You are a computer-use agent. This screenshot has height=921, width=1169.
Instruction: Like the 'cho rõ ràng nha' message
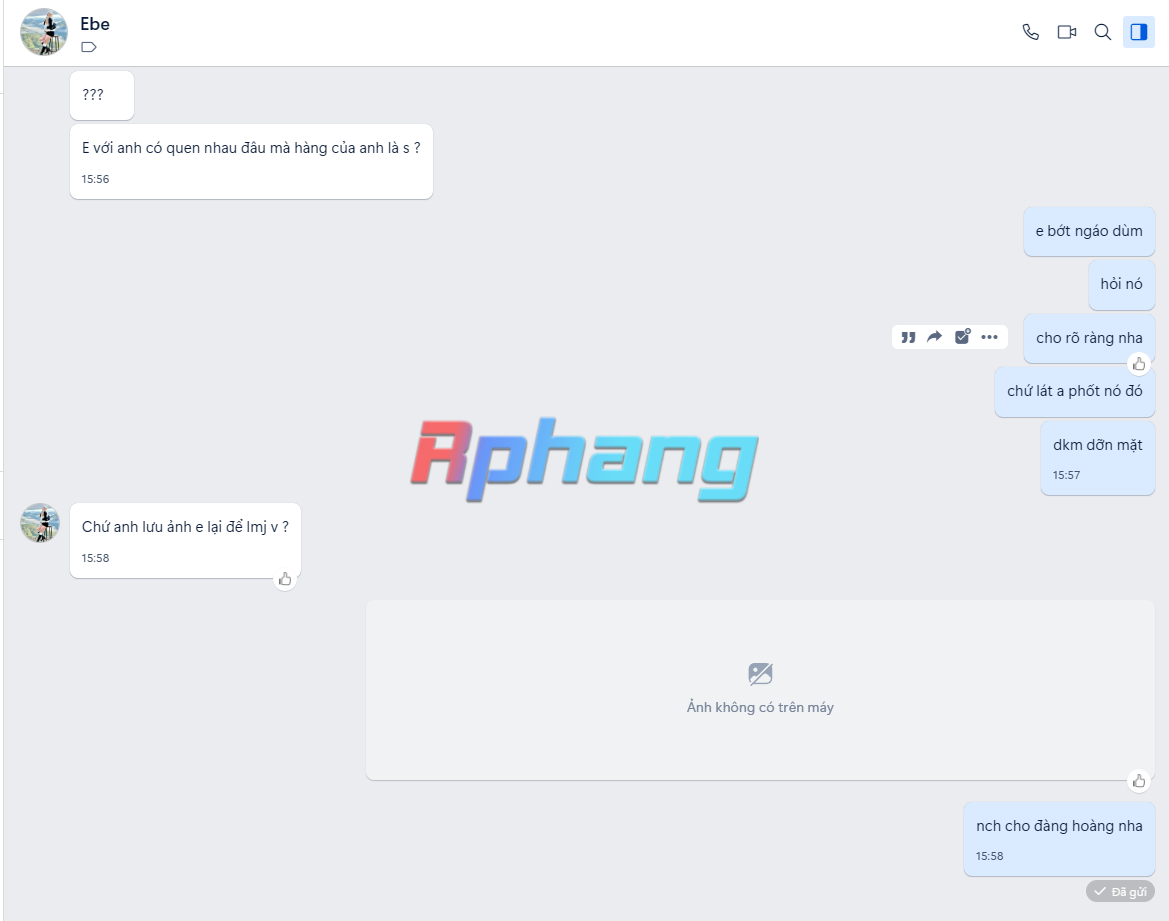[1138, 364]
